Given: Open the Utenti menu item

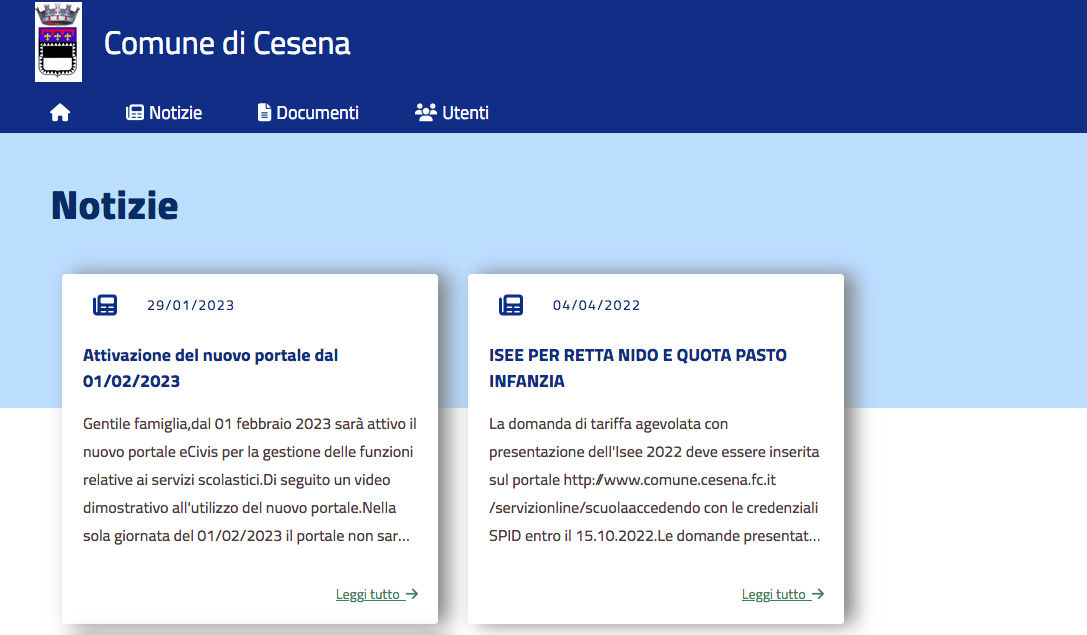Looking at the screenshot, I should click(465, 113).
